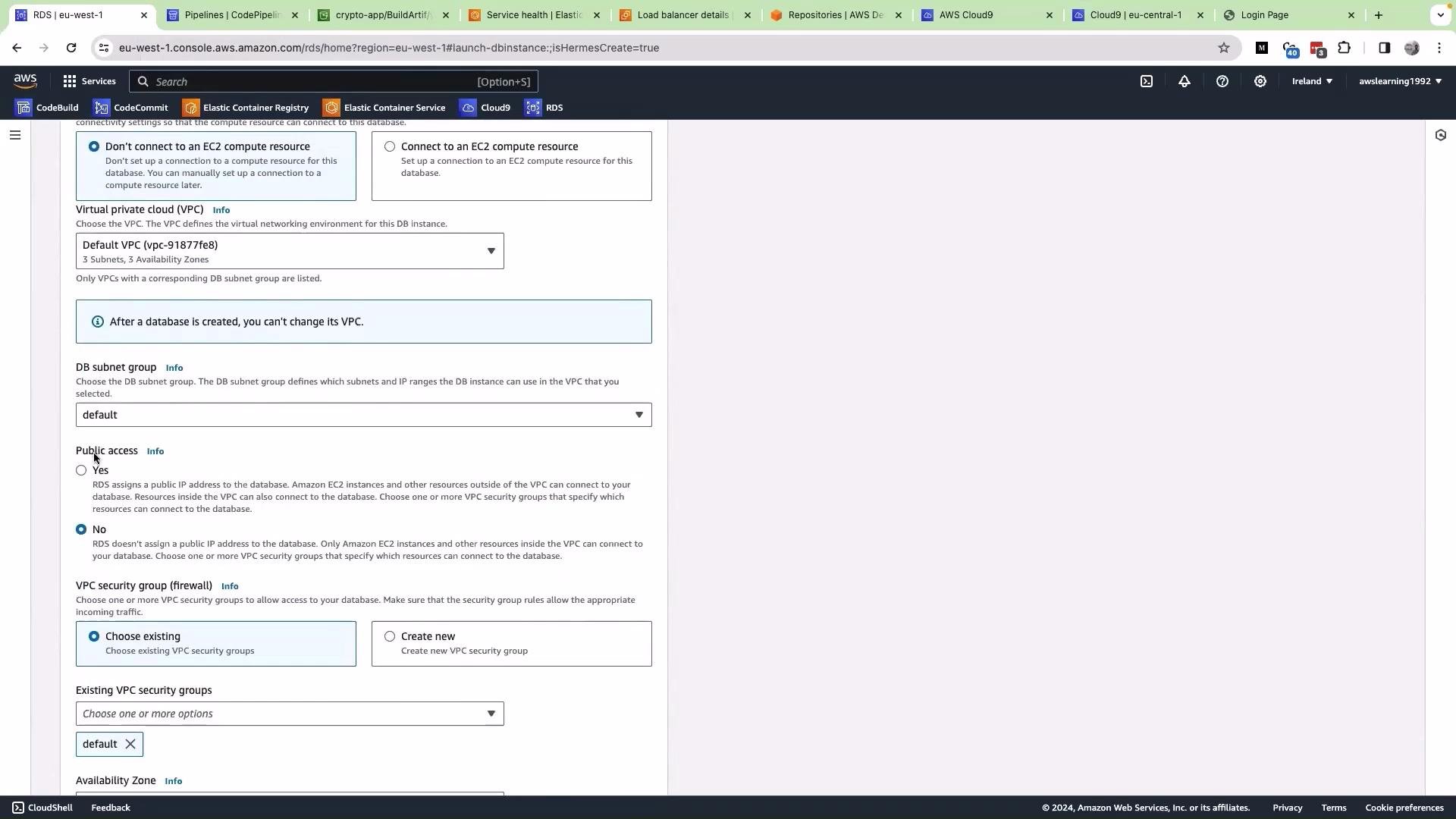Switch to crypto-app BuildArtif tab
The width and height of the screenshot is (1456, 819).
pos(383,15)
